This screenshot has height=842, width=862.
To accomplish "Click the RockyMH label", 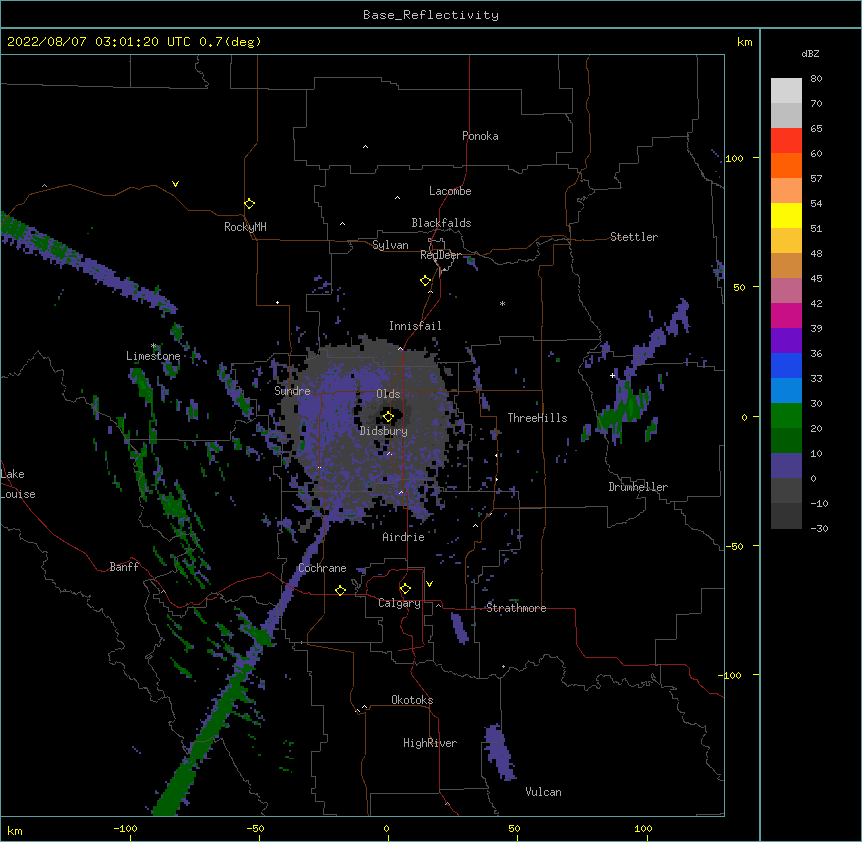I will [245, 227].
